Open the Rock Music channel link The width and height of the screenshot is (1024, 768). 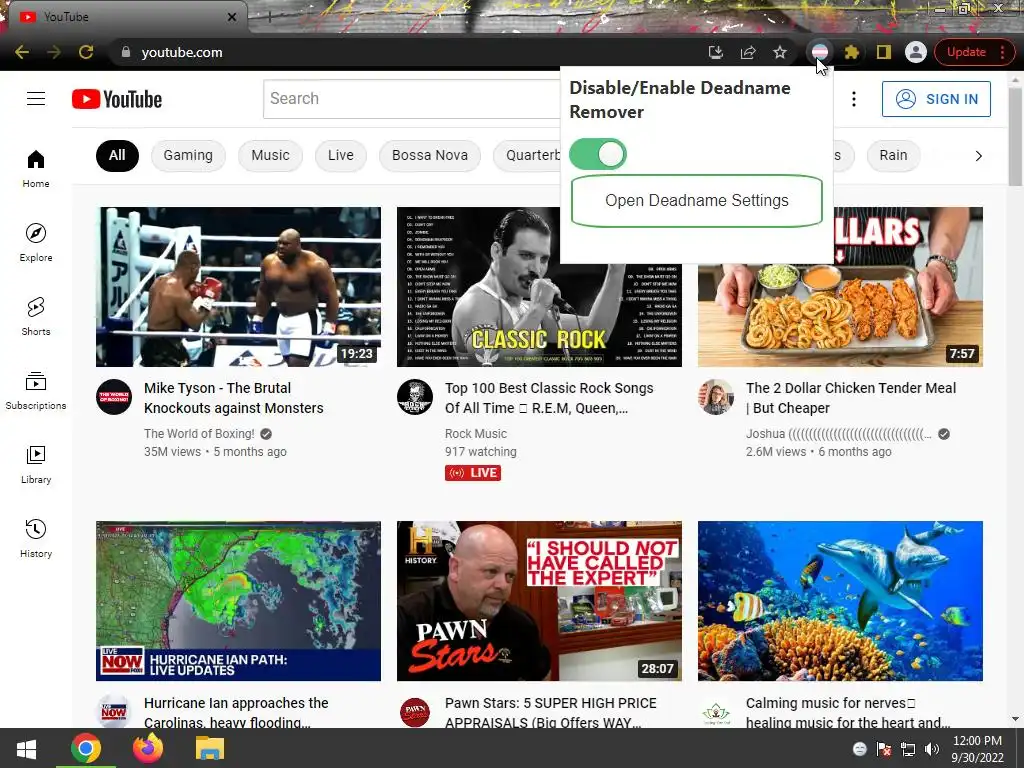475,434
